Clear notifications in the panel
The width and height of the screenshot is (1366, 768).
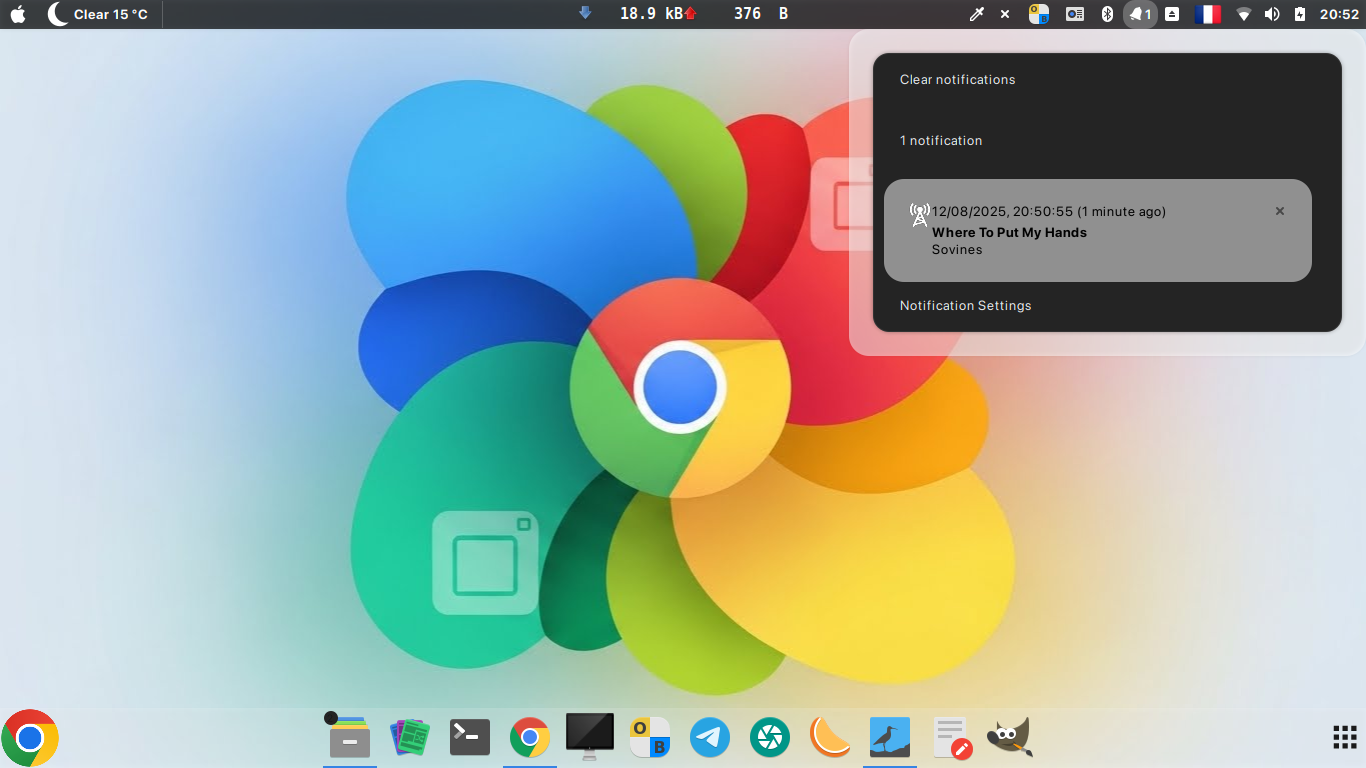(x=957, y=80)
